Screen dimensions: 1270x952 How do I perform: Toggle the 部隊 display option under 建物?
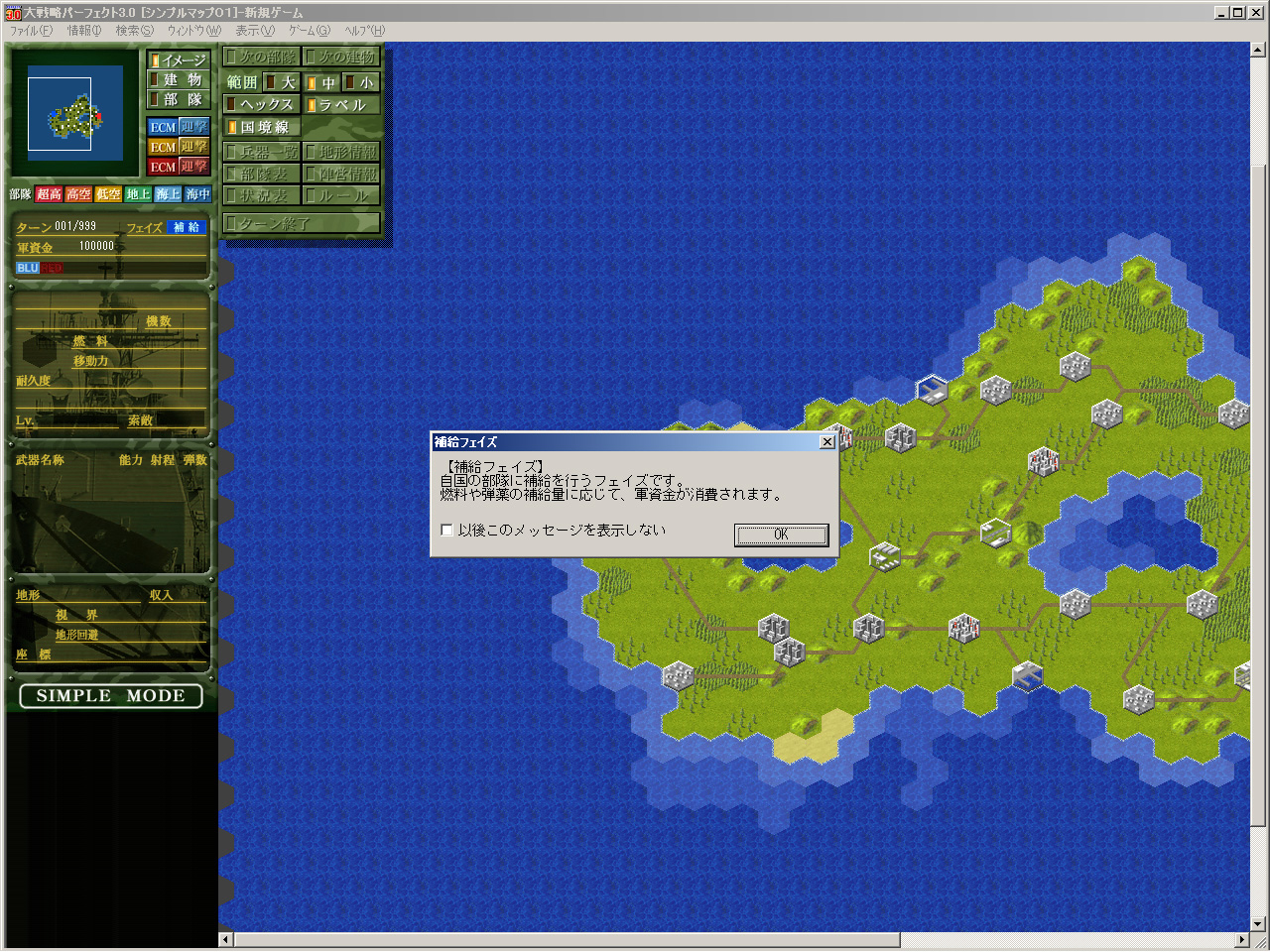click(x=179, y=100)
